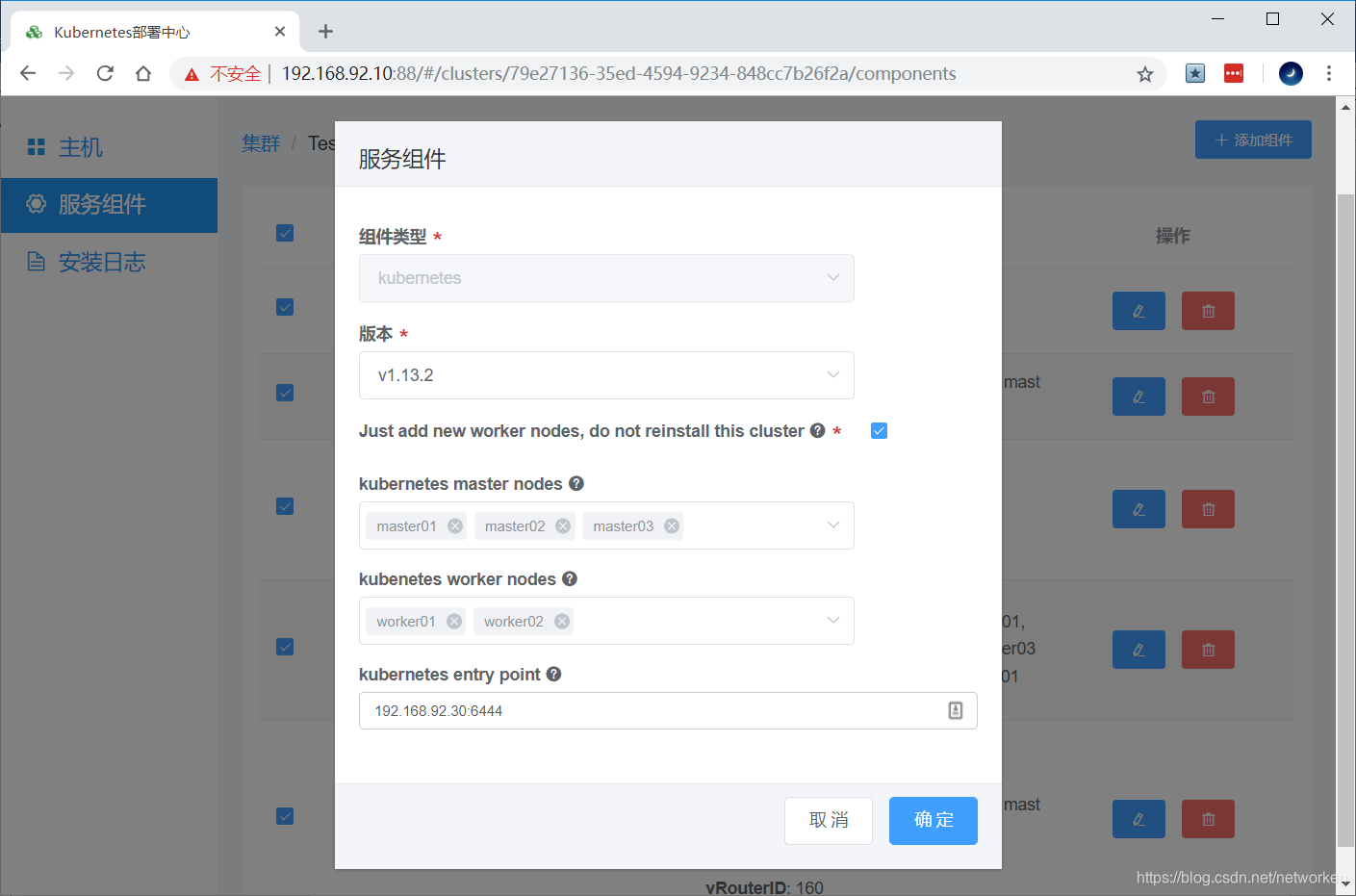
Task: Open the browser home page
Action: (143, 73)
